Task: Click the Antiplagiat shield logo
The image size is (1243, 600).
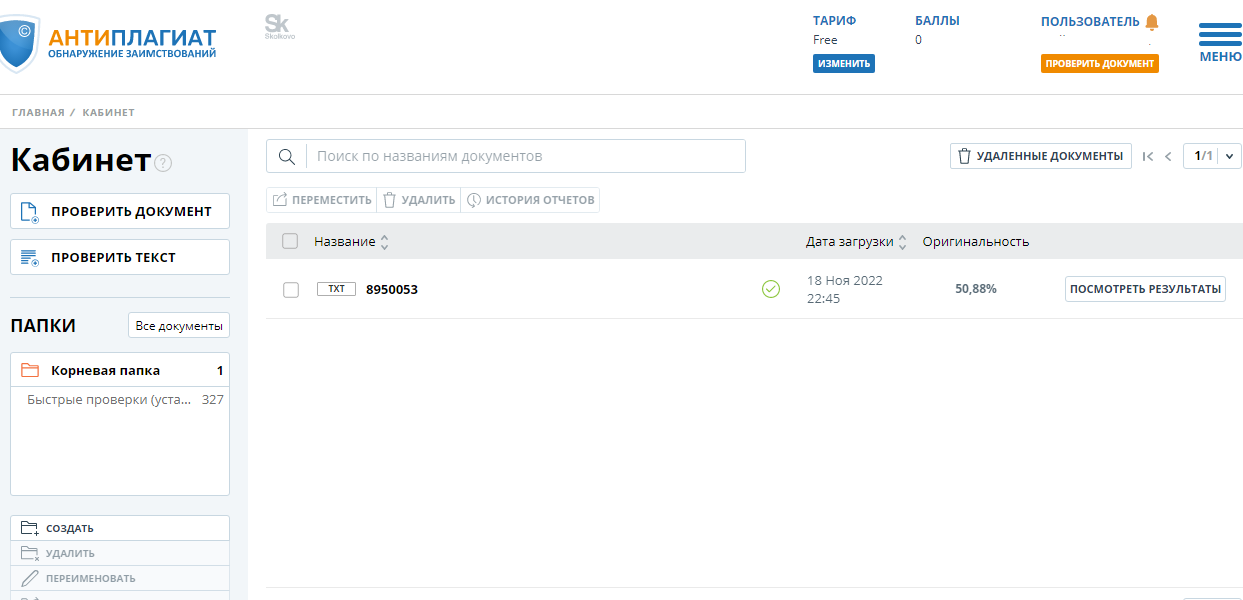Action: 20,43
